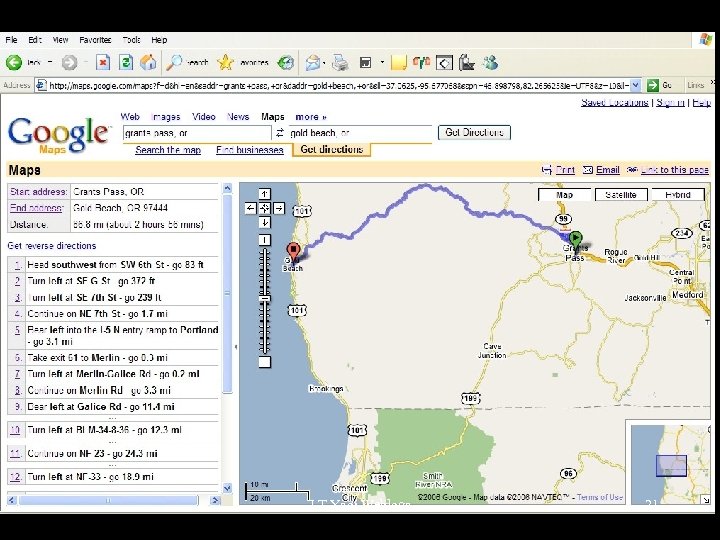Open Favorites star toolbar icon
Image resolution: width=720 pixels, height=540 pixels.
click(225, 62)
